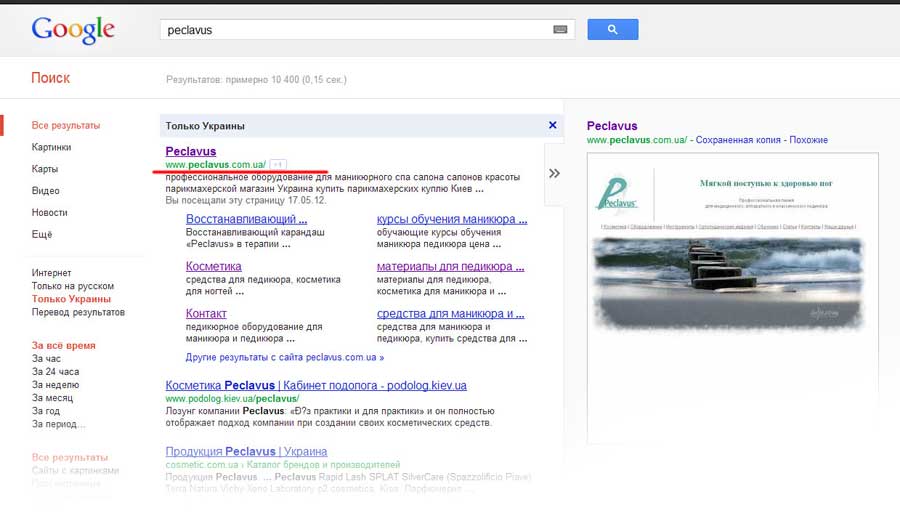
Task: Click the Peclavus title in the preview panel
Action: point(612,126)
